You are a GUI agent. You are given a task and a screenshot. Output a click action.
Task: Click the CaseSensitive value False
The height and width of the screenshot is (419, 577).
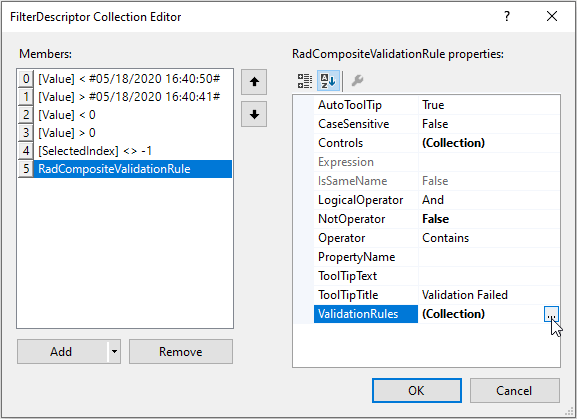[435, 124]
